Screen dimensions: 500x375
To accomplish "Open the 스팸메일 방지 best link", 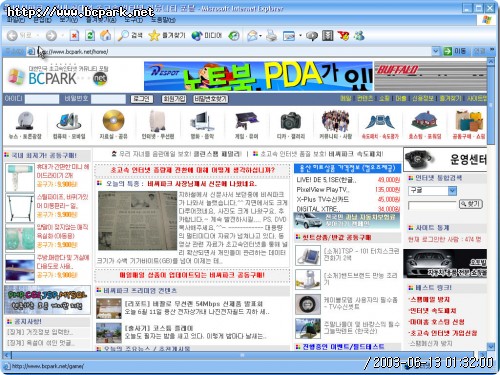I will (430, 299).
